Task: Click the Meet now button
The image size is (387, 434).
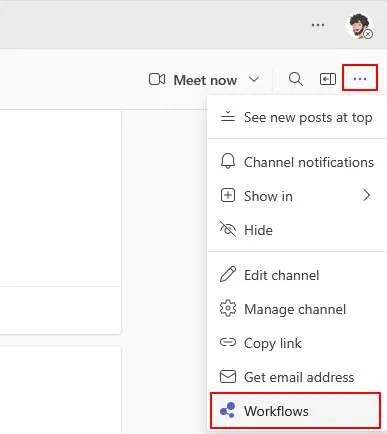Action: coord(193,80)
